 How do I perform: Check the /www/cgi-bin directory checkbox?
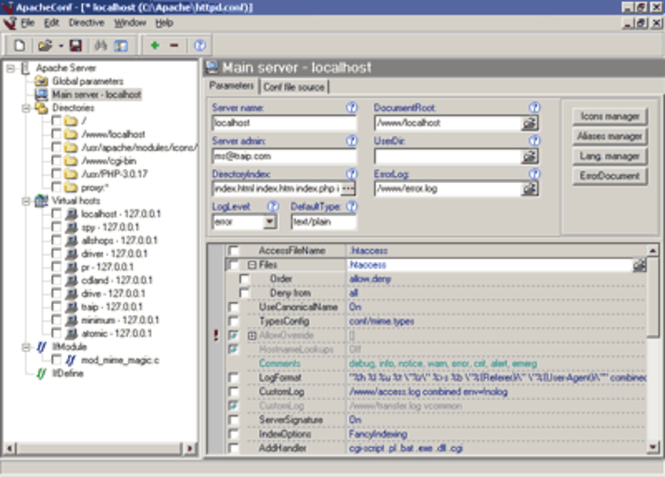[x=56, y=160]
